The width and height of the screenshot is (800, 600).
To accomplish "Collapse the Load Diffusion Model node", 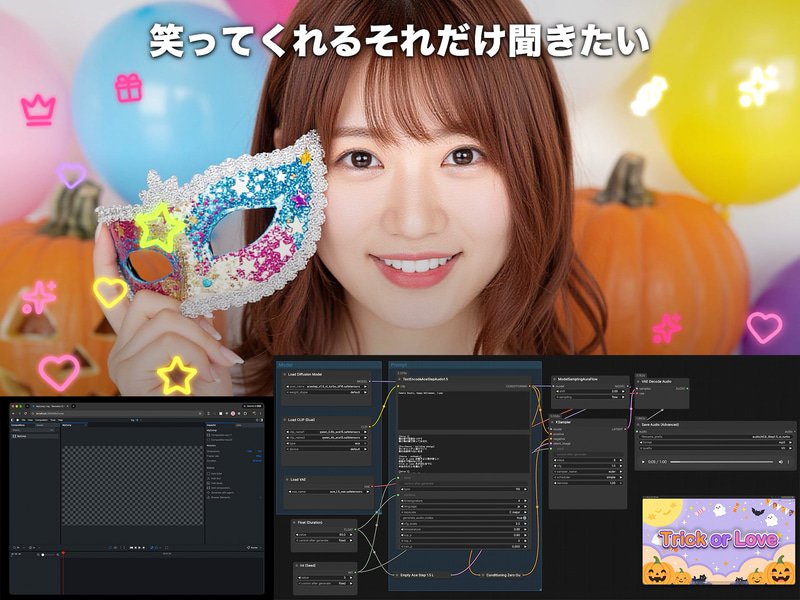I will click(285, 374).
